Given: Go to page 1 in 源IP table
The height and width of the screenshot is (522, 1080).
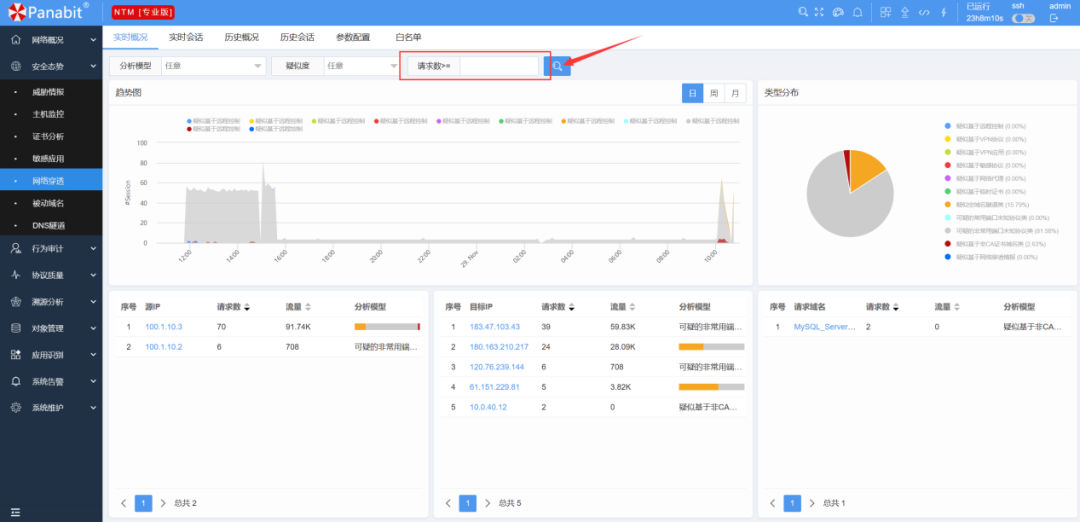Looking at the screenshot, I should click(x=143, y=503).
